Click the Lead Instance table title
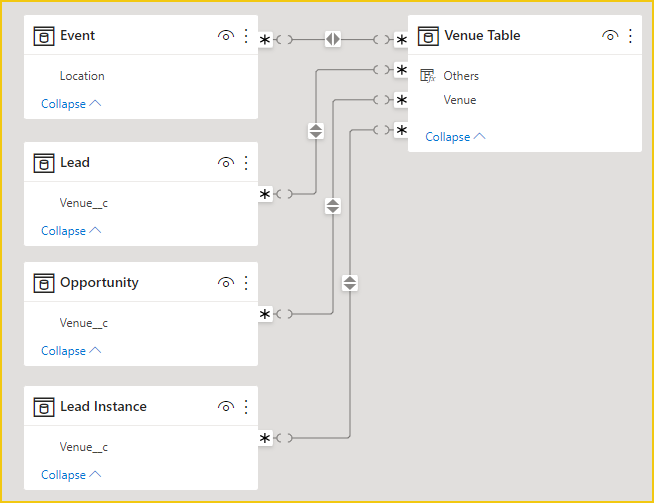Image resolution: width=654 pixels, height=503 pixels. [103, 406]
